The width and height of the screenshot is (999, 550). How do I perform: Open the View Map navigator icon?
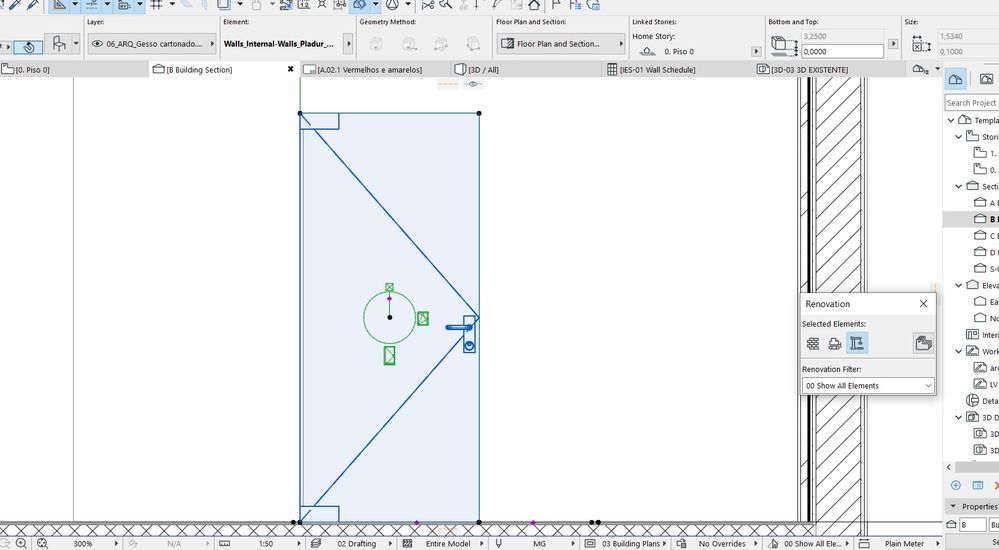click(x=986, y=79)
